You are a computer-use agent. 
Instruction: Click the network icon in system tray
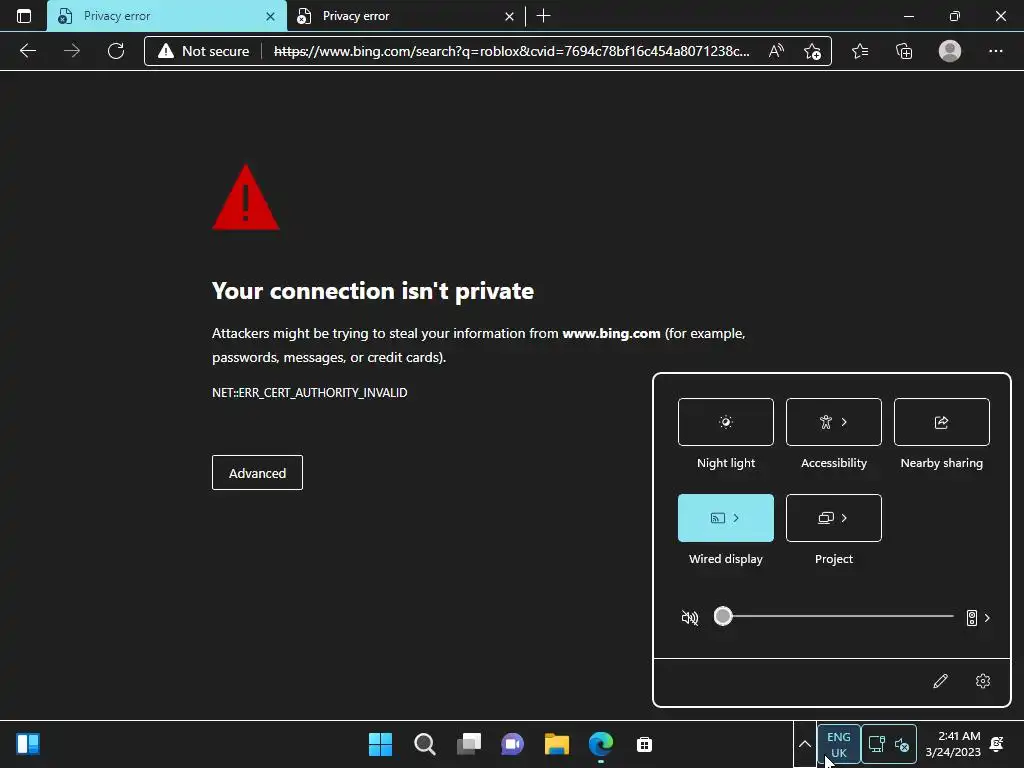876,744
